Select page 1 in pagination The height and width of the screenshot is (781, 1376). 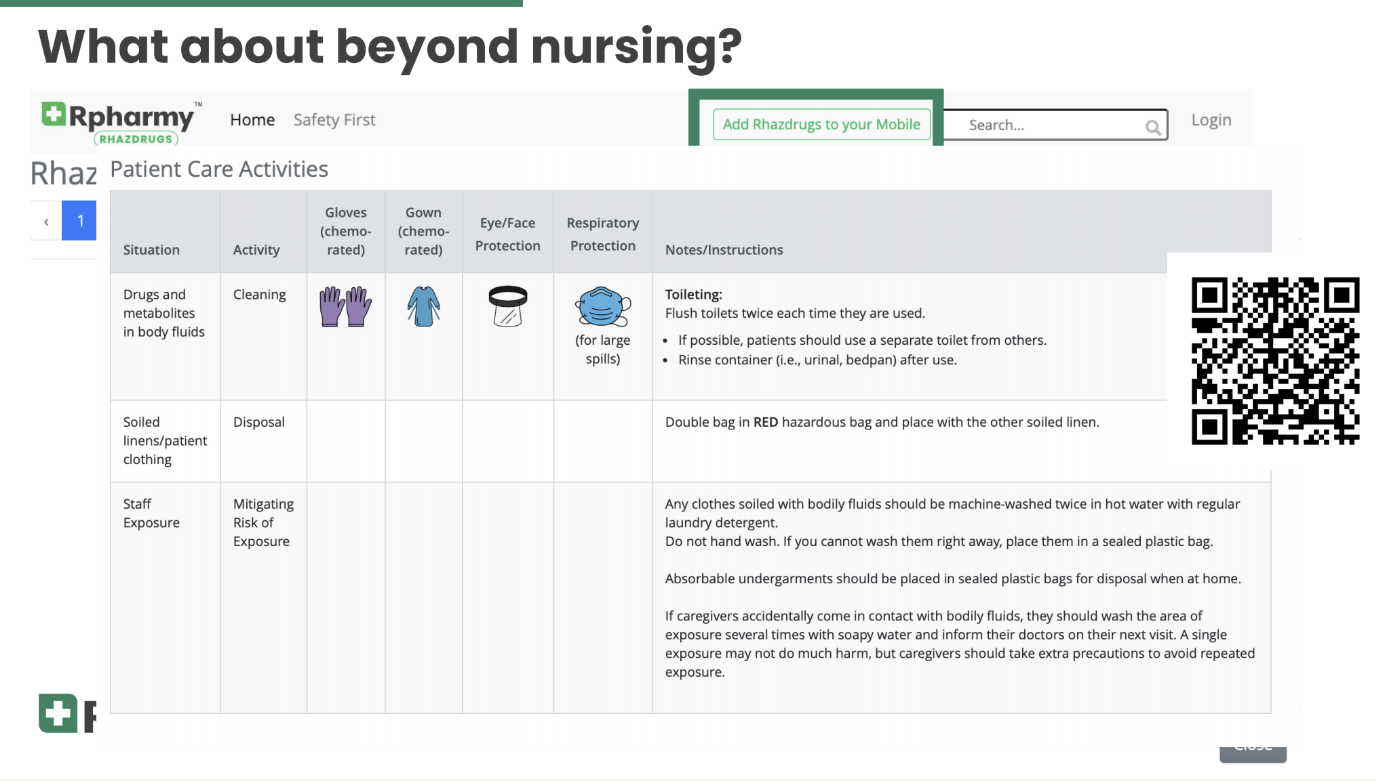80,221
